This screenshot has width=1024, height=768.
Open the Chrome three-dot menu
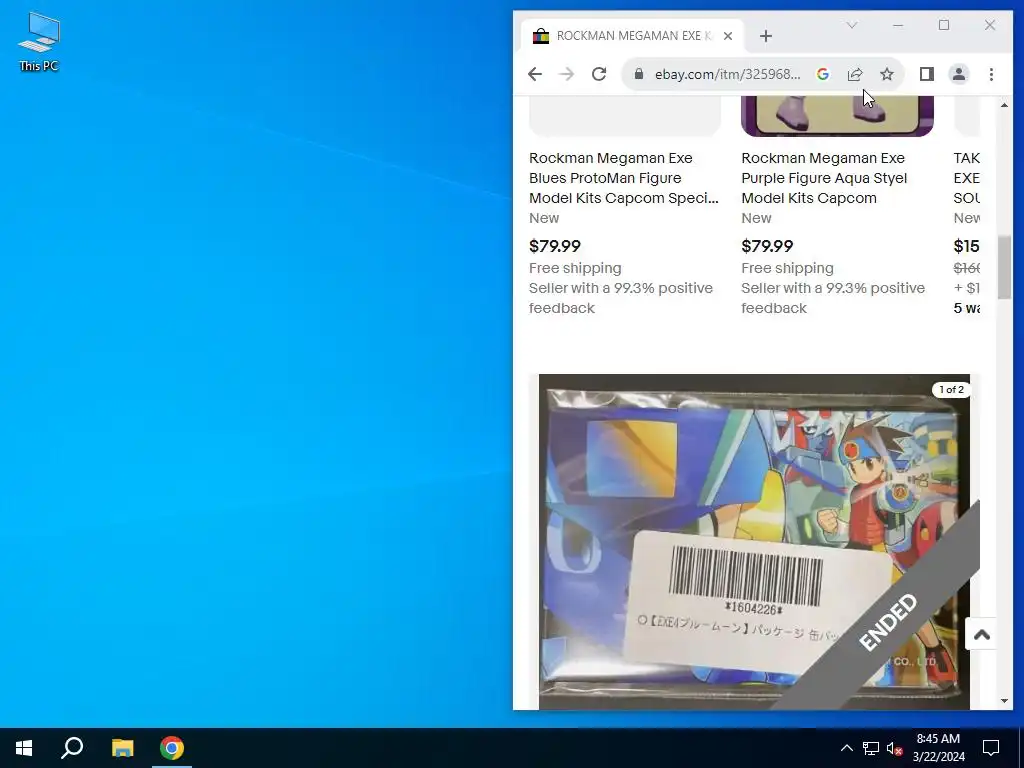click(991, 74)
